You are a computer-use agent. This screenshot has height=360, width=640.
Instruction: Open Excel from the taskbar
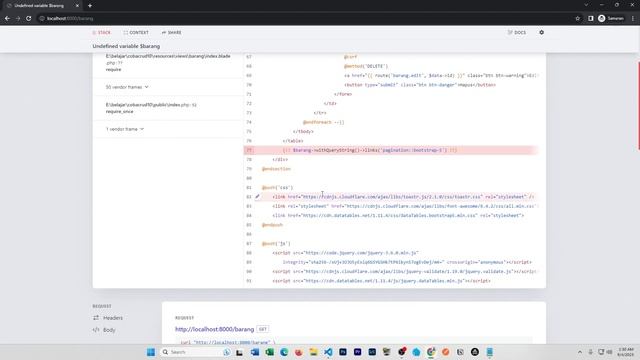tap(269, 352)
